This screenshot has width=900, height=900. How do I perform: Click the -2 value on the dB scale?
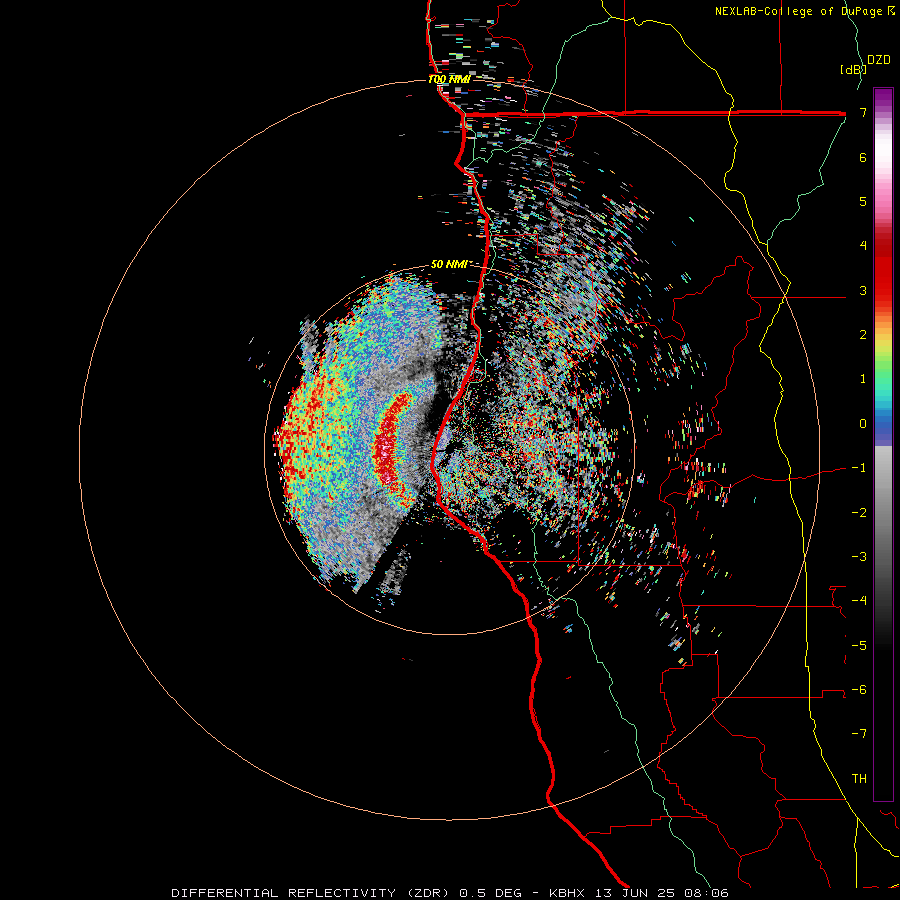(x=859, y=513)
